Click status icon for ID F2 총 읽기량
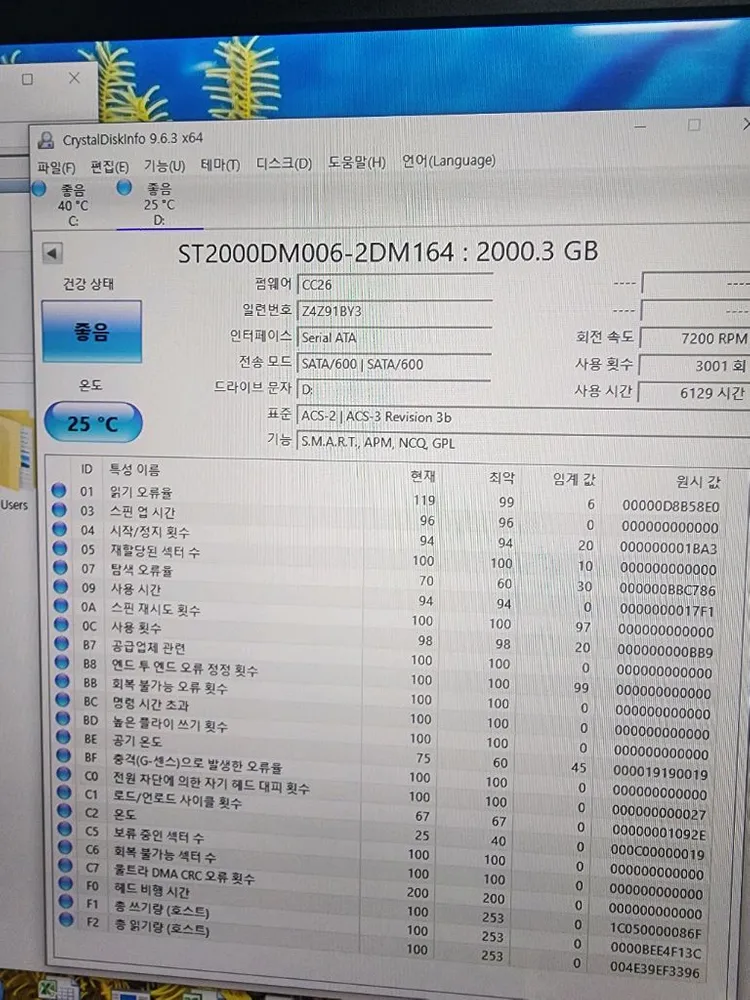This screenshot has width=750, height=1000. pos(66,919)
